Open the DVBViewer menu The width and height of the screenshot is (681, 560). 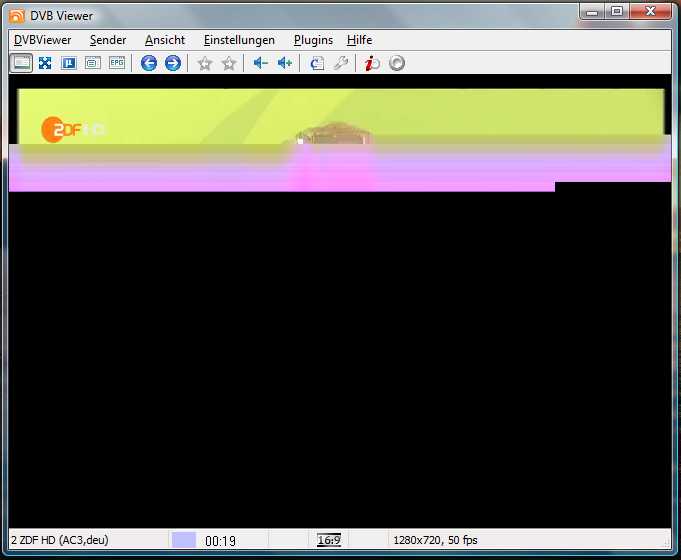(42, 40)
